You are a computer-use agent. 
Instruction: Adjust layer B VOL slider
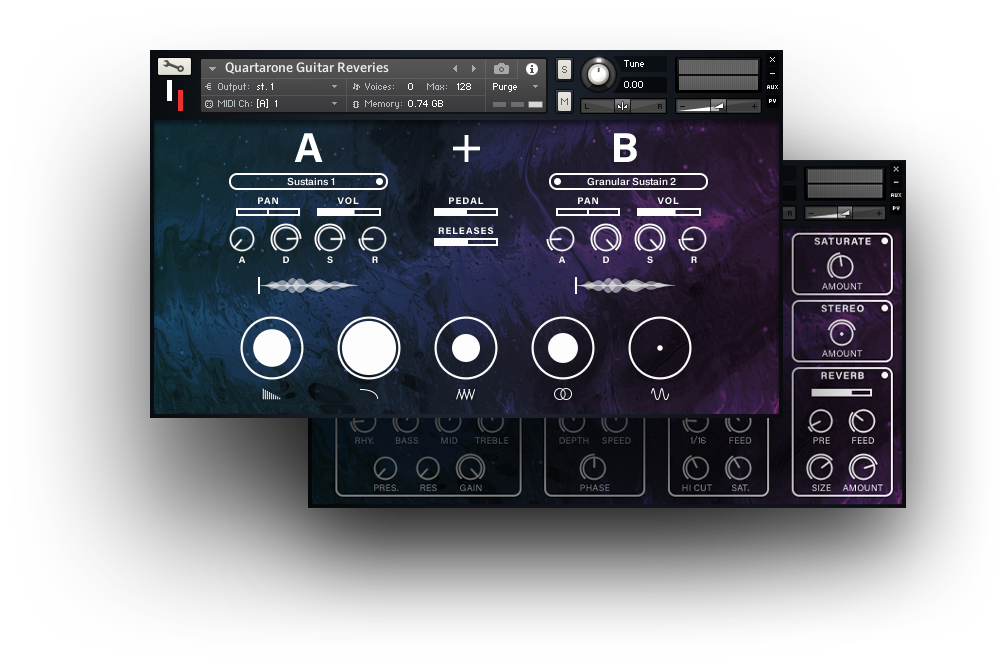click(669, 212)
